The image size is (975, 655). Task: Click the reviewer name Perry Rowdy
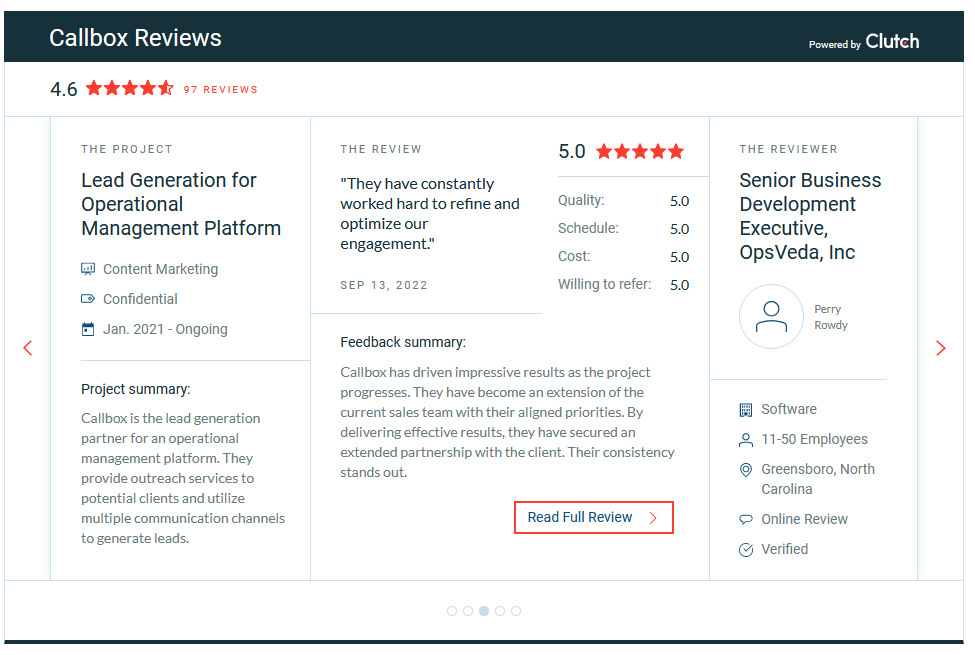831,317
